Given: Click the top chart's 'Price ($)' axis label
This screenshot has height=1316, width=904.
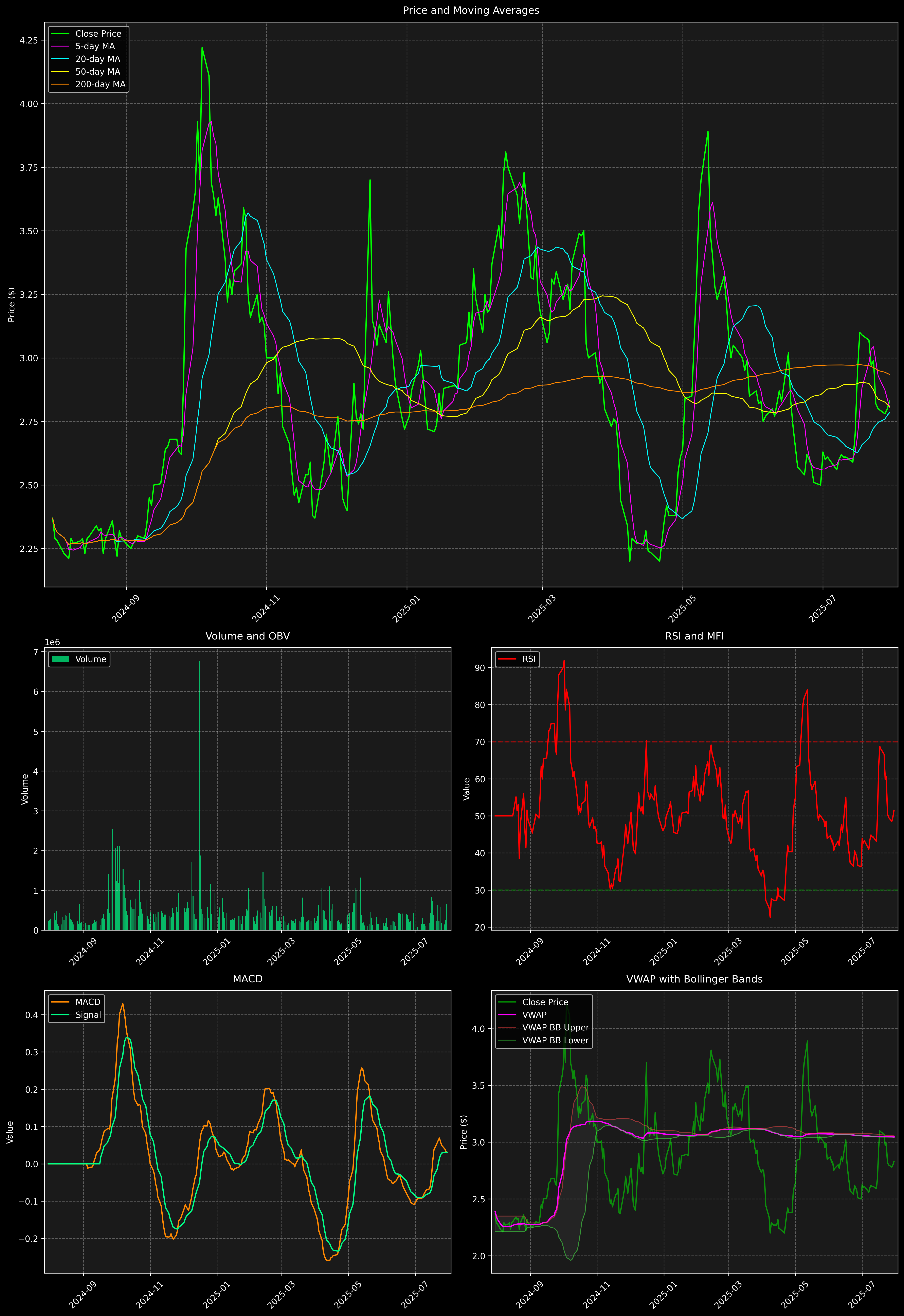Looking at the screenshot, I should [11, 305].
